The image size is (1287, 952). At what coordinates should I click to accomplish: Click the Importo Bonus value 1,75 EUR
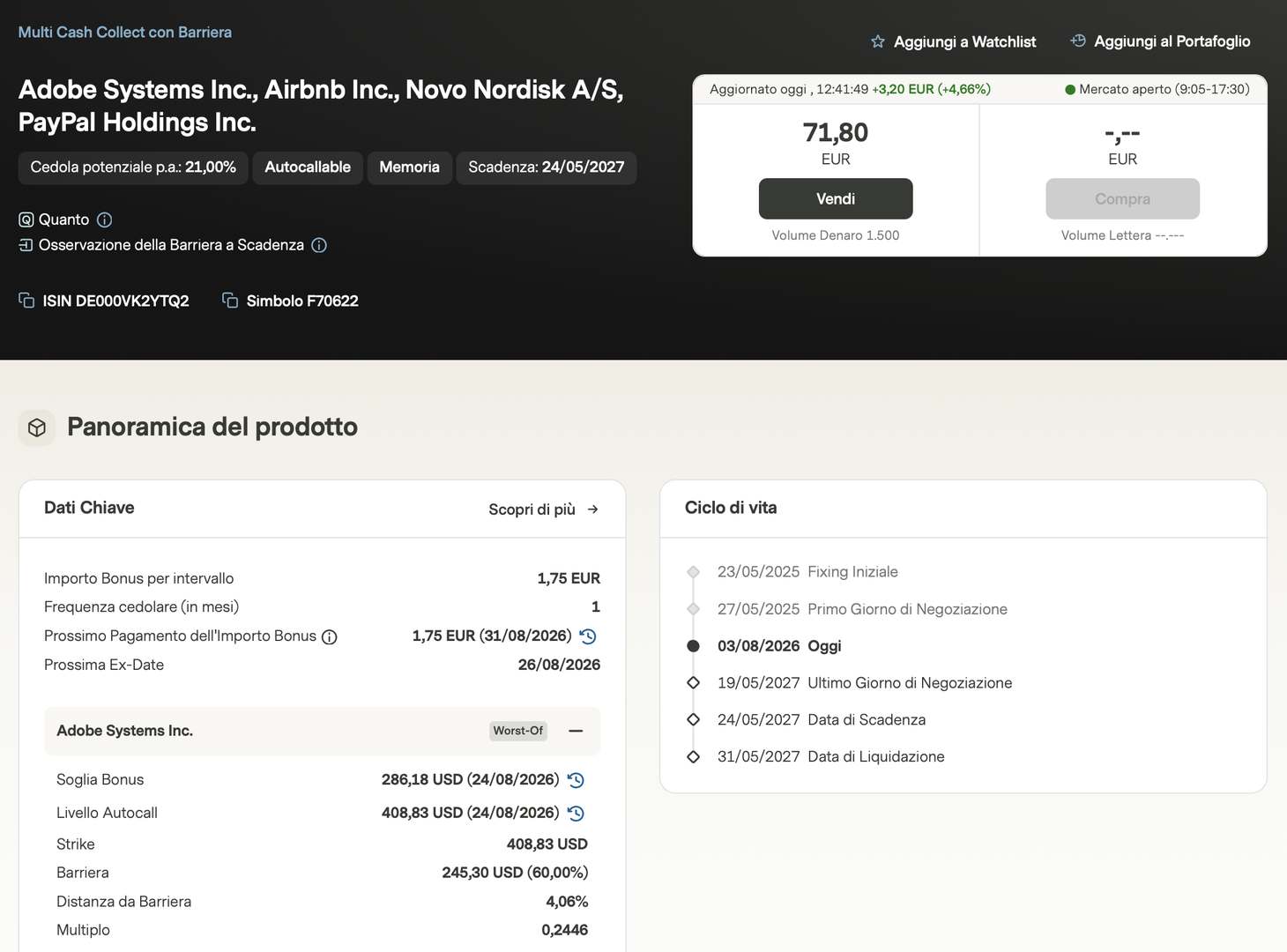(x=569, y=578)
